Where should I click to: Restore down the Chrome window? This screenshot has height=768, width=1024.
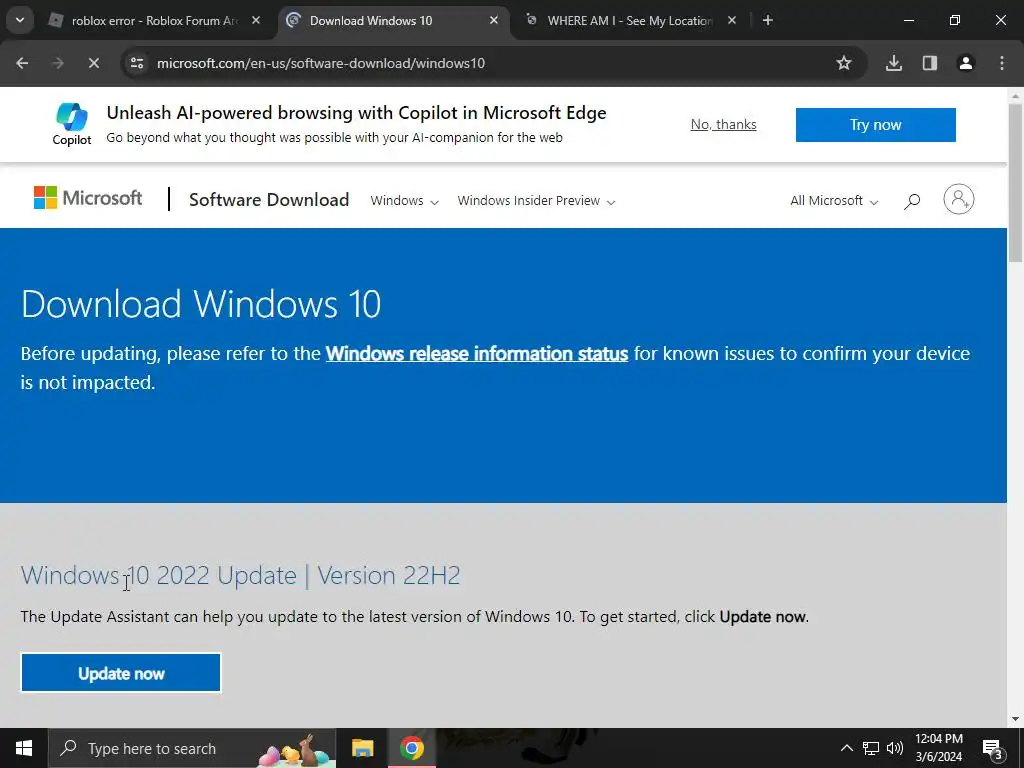click(955, 20)
